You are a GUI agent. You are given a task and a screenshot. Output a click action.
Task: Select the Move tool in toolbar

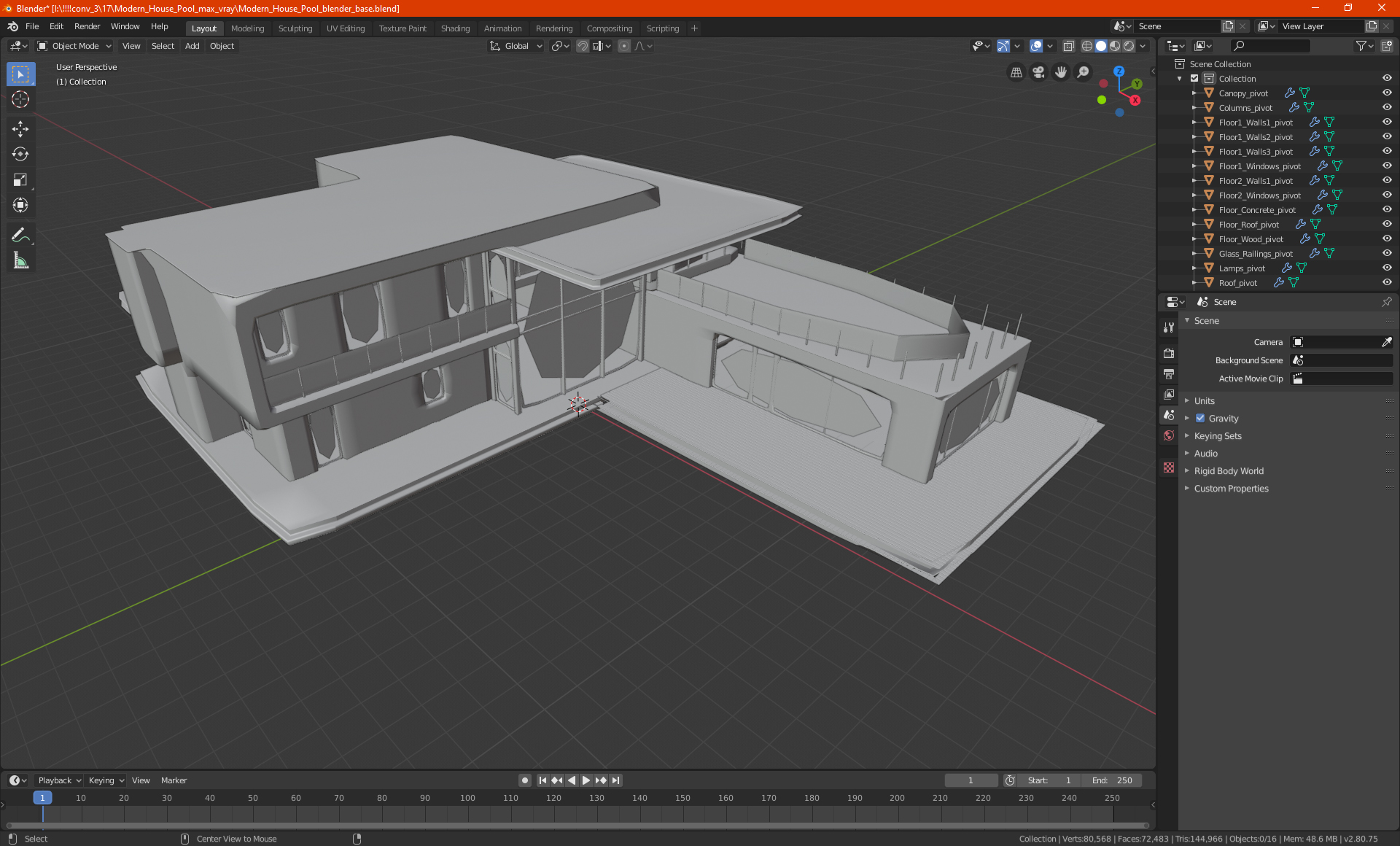click(x=20, y=129)
